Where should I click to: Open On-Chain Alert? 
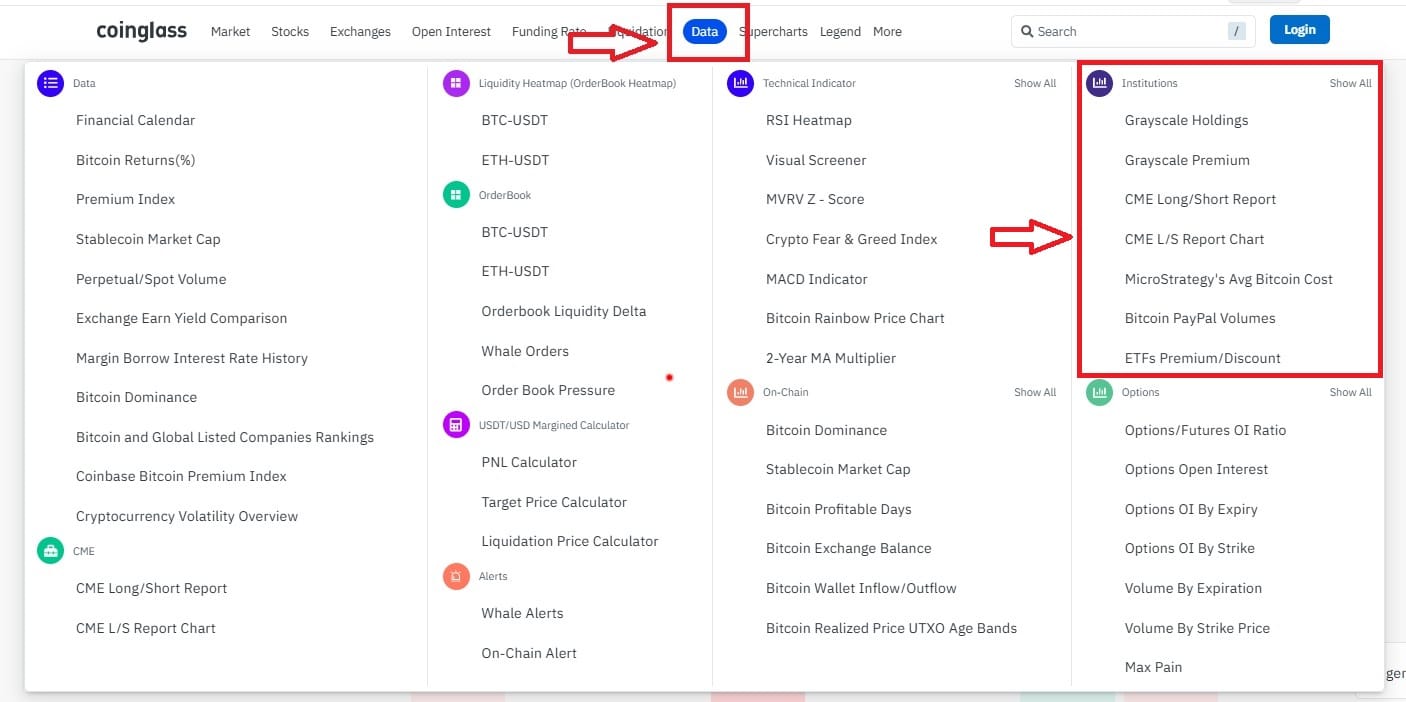pos(529,653)
